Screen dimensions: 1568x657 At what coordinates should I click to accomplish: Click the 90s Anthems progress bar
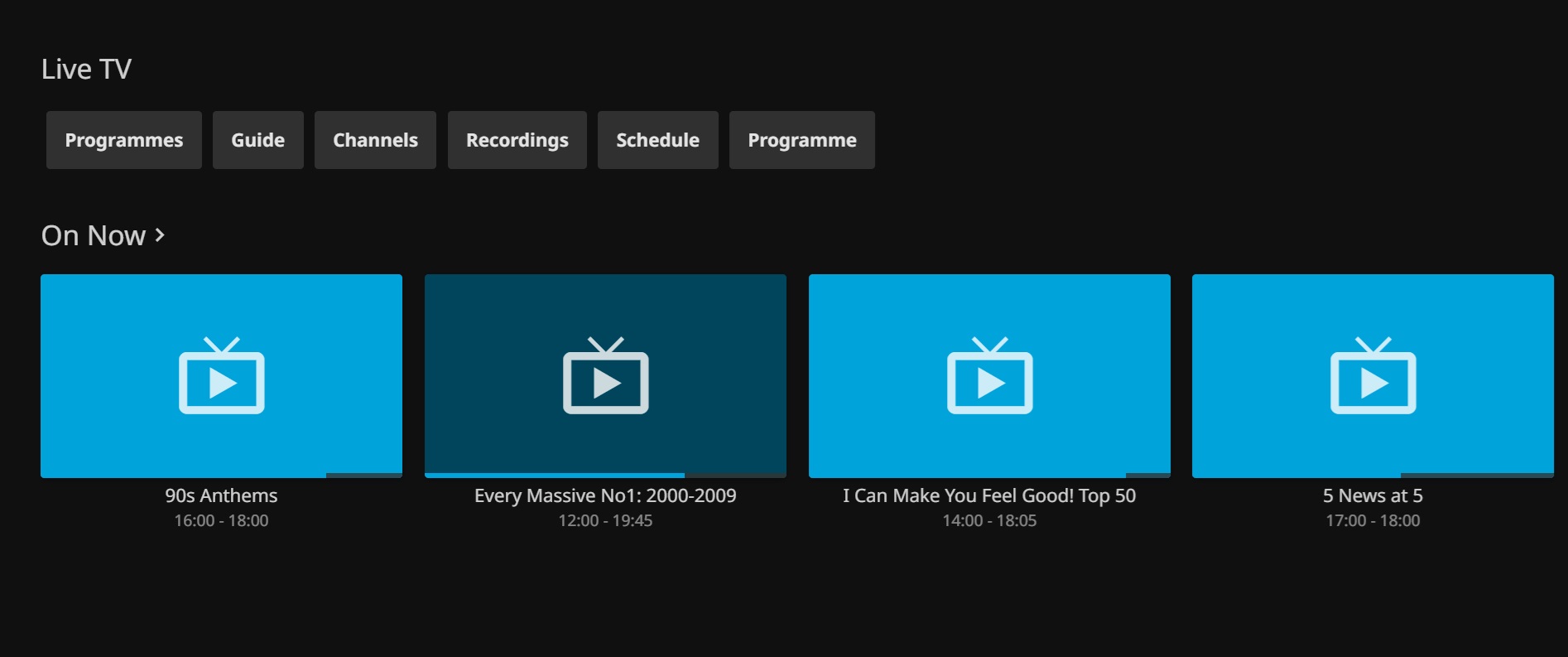(x=221, y=475)
